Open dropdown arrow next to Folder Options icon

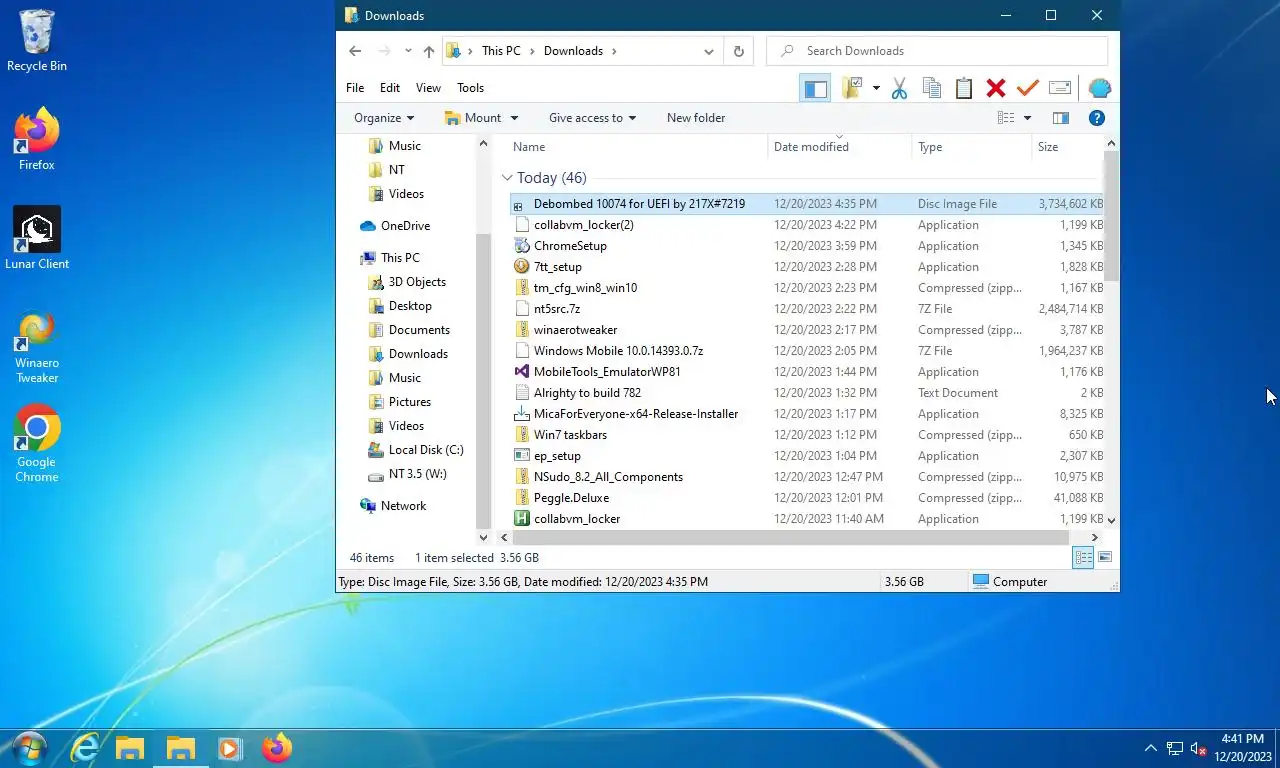[876, 88]
